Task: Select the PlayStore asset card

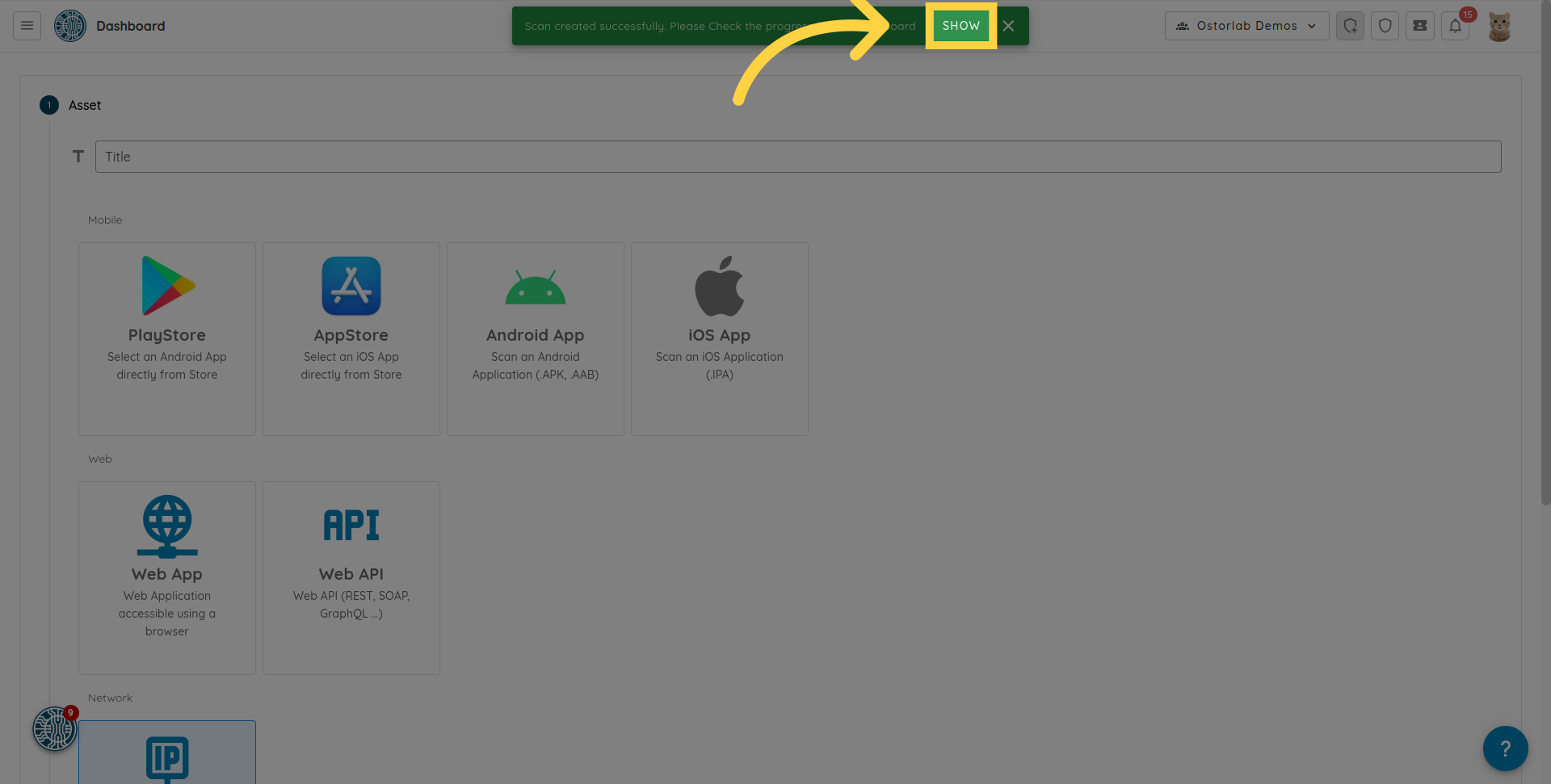Action: 167,338
